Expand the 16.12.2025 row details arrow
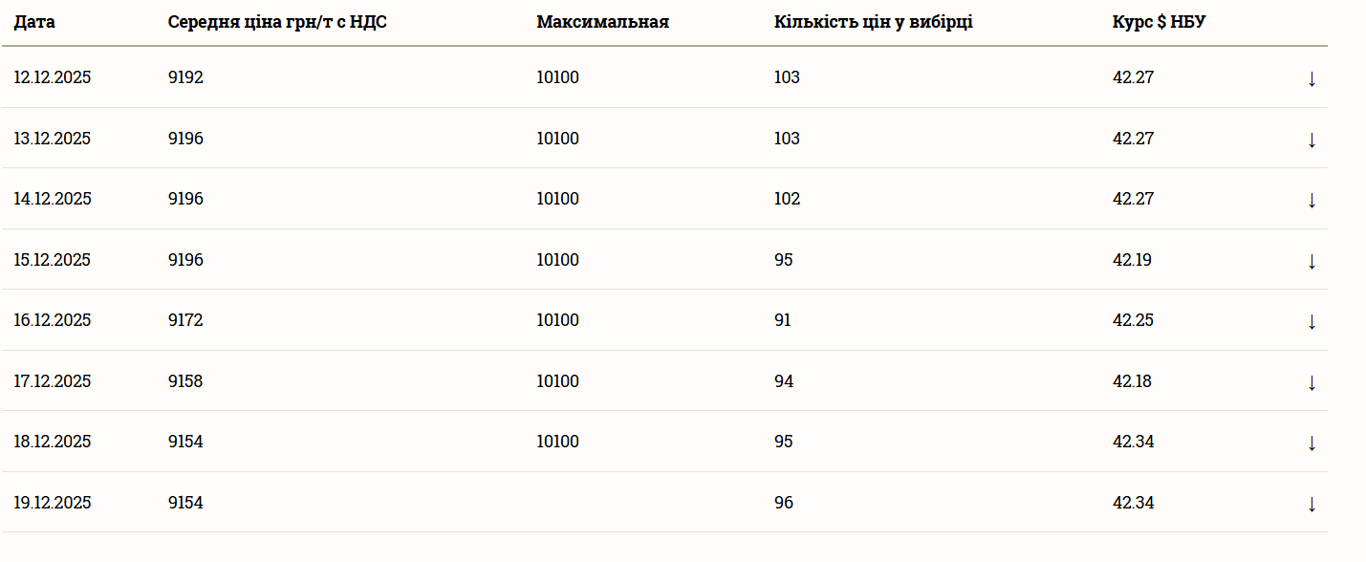 point(1312,321)
